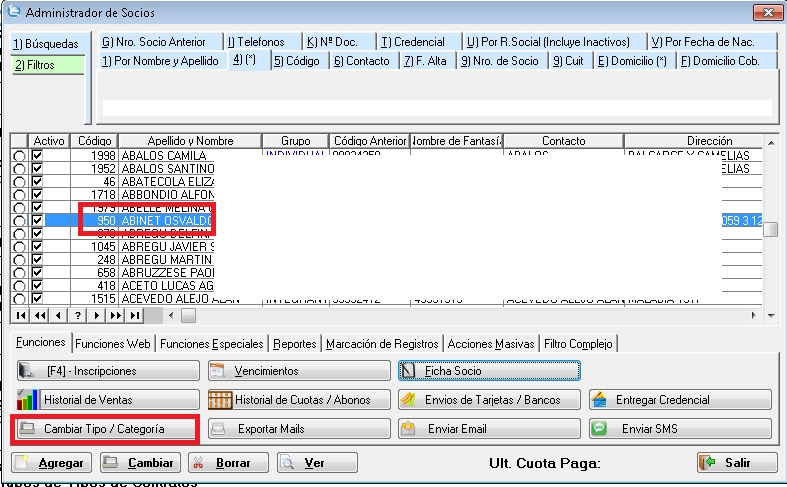Open the Acciones Masivas tab
The width and height of the screenshot is (787, 487).
491,344
